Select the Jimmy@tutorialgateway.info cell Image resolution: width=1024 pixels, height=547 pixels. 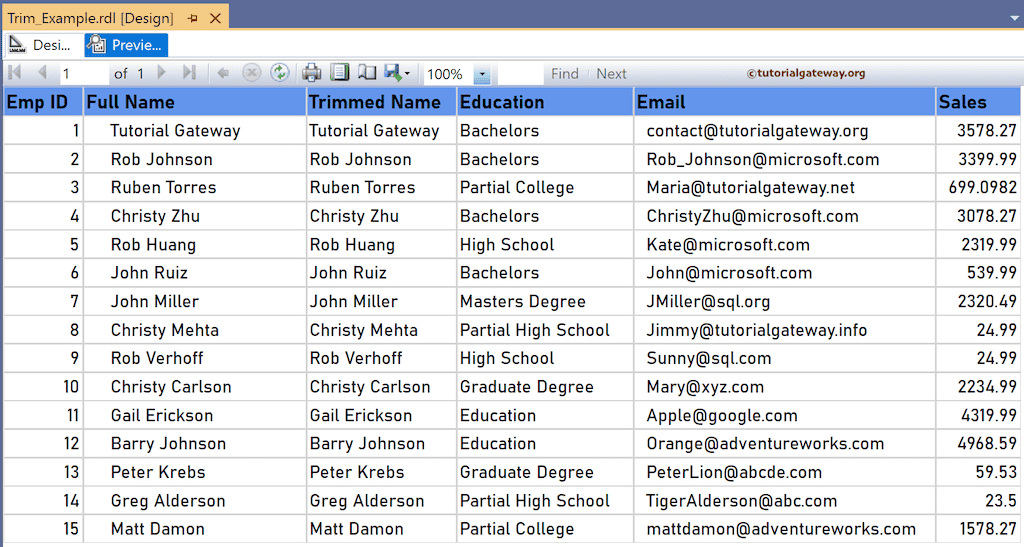785,330
